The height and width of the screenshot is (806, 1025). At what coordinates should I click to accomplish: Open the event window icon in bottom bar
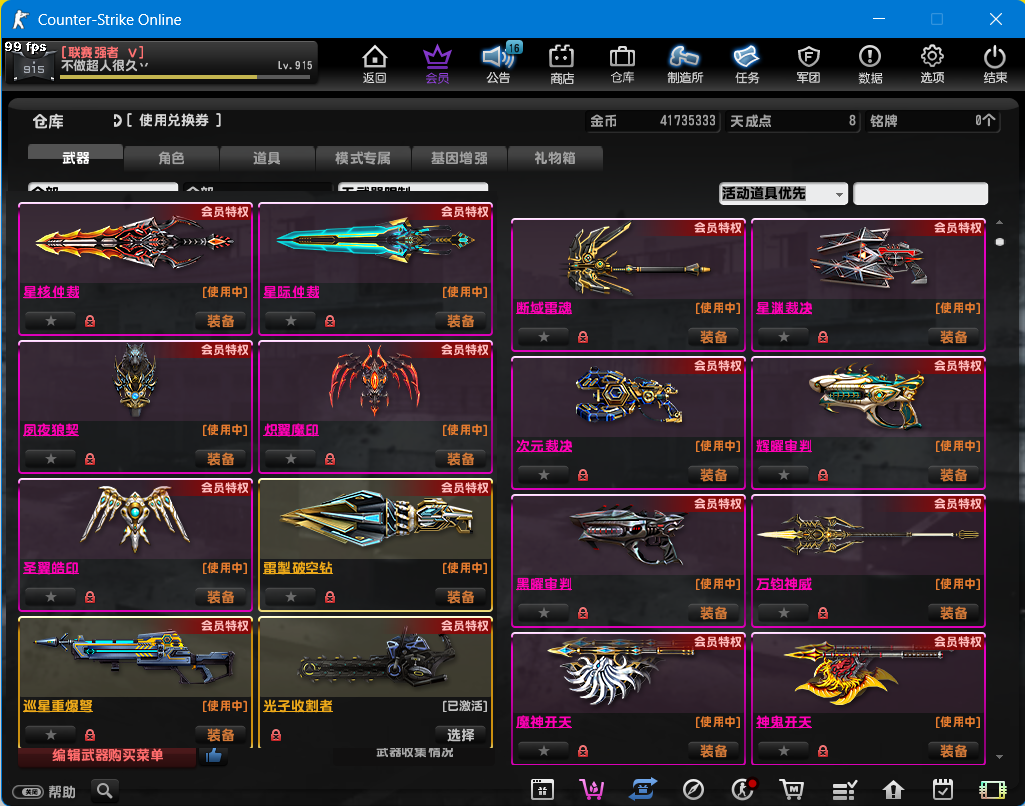tap(542, 790)
